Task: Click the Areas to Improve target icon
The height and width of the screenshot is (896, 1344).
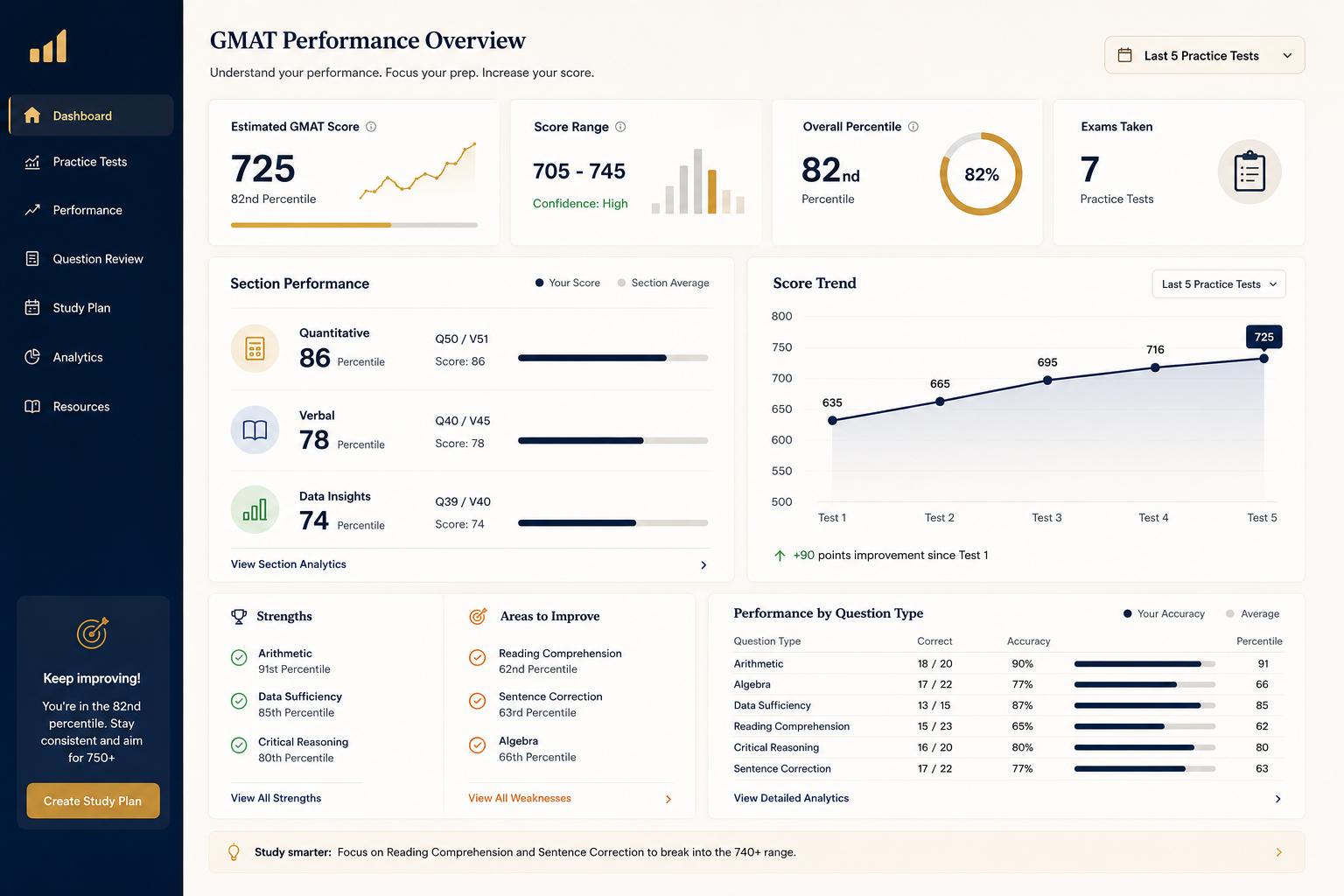Action: point(478,616)
